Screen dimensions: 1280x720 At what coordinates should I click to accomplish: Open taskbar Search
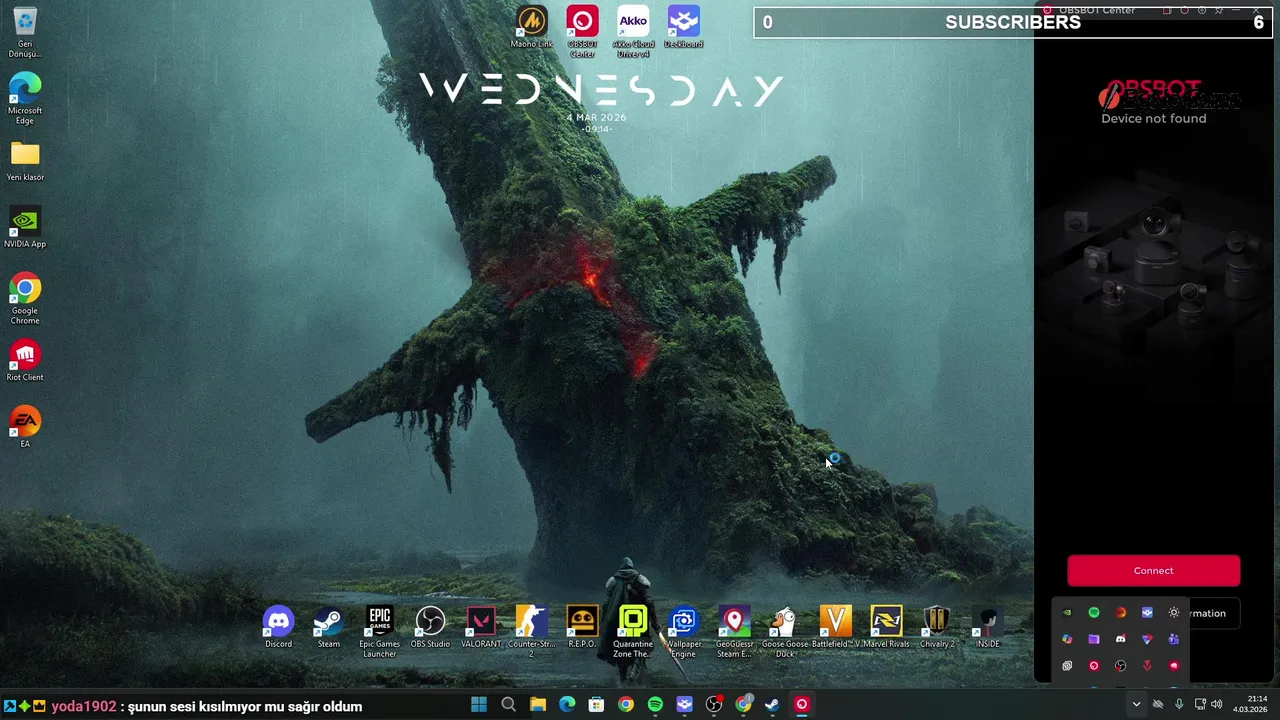(x=508, y=705)
